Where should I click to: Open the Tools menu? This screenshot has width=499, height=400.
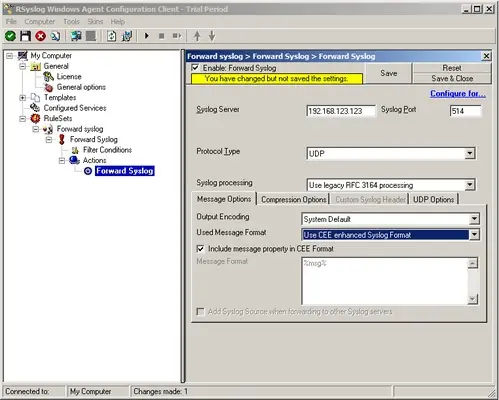71,22
